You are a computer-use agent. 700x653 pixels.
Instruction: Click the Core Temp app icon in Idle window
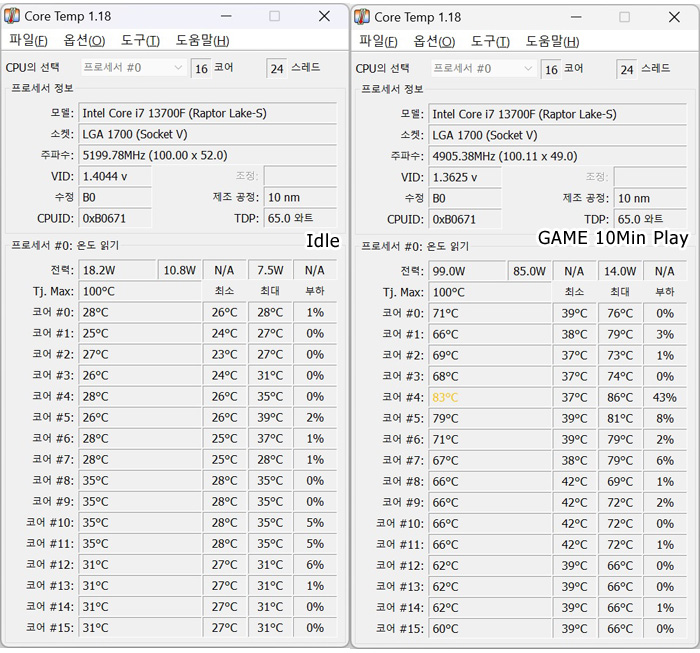[x=12, y=16]
